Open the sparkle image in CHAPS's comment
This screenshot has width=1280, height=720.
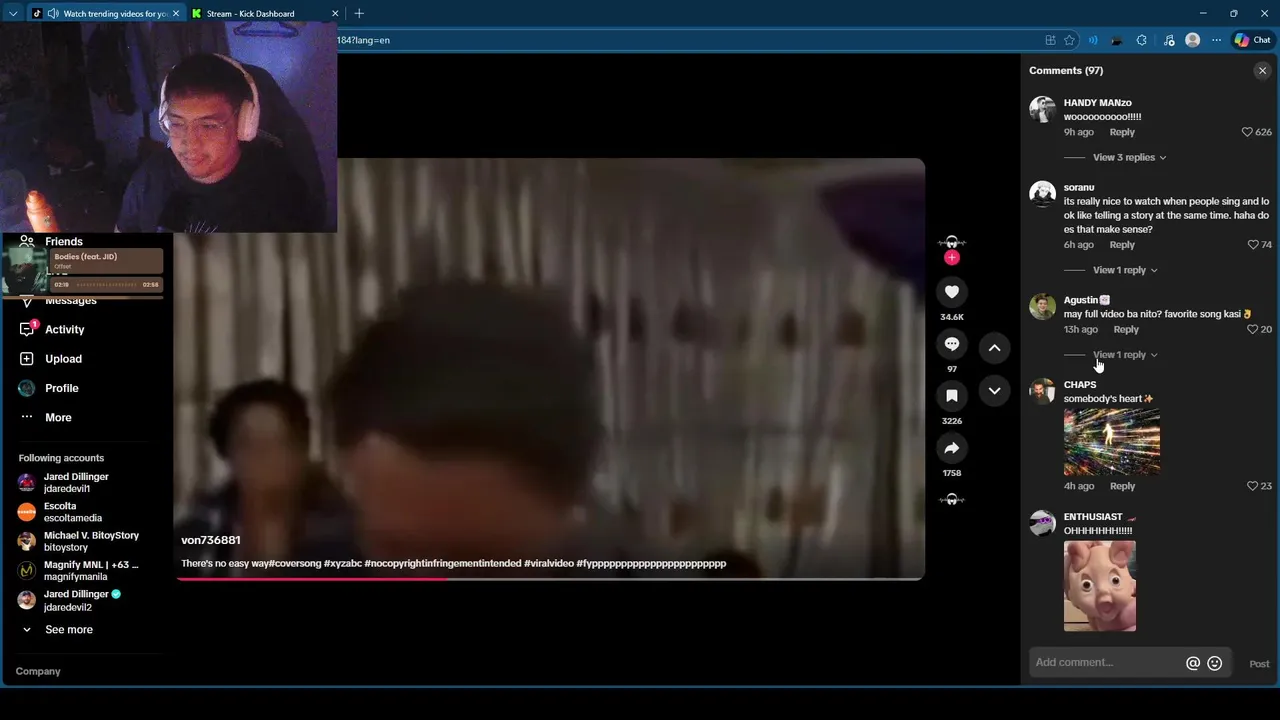[1112, 441]
